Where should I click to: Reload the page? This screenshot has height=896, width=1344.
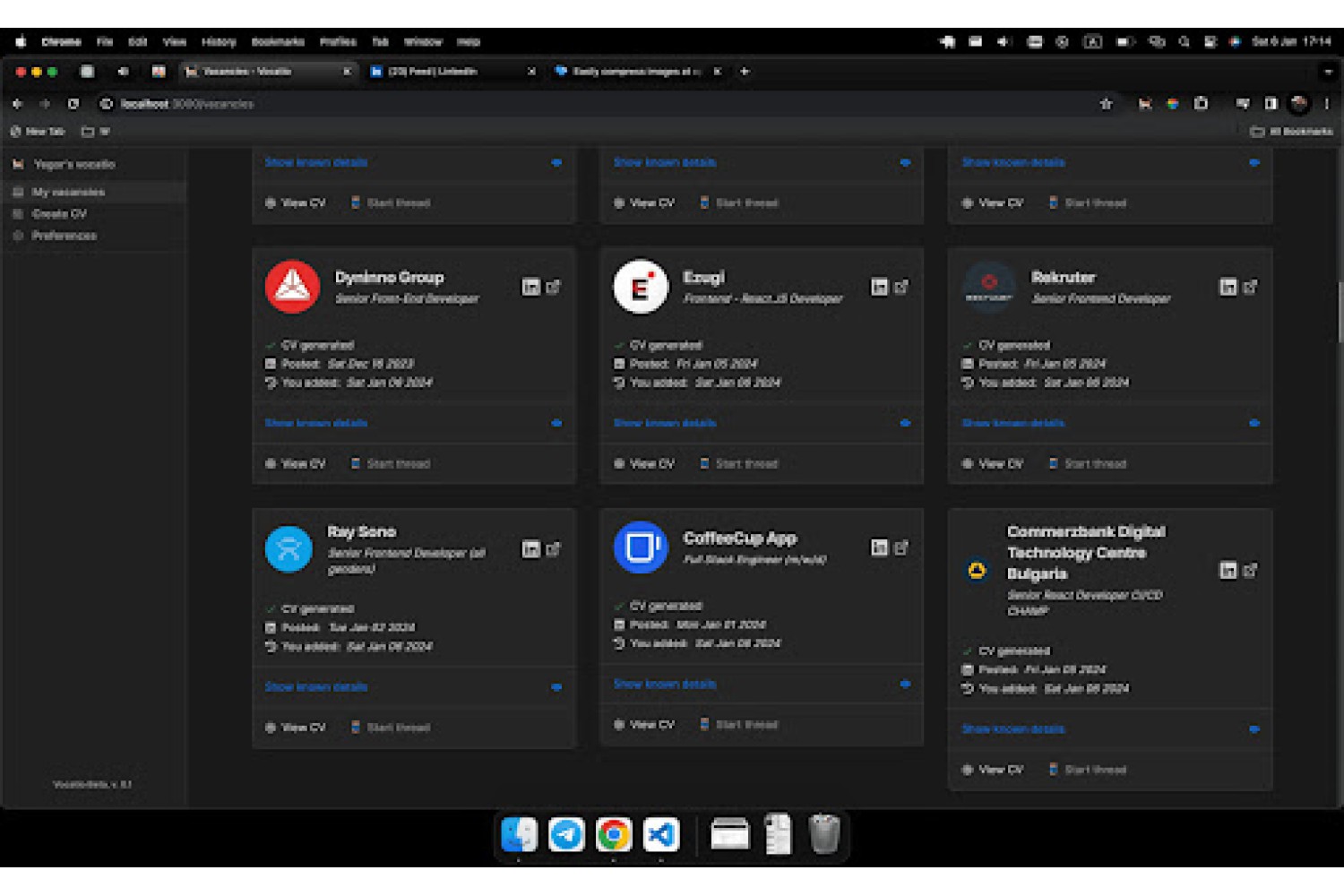pyautogui.click(x=73, y=104)
